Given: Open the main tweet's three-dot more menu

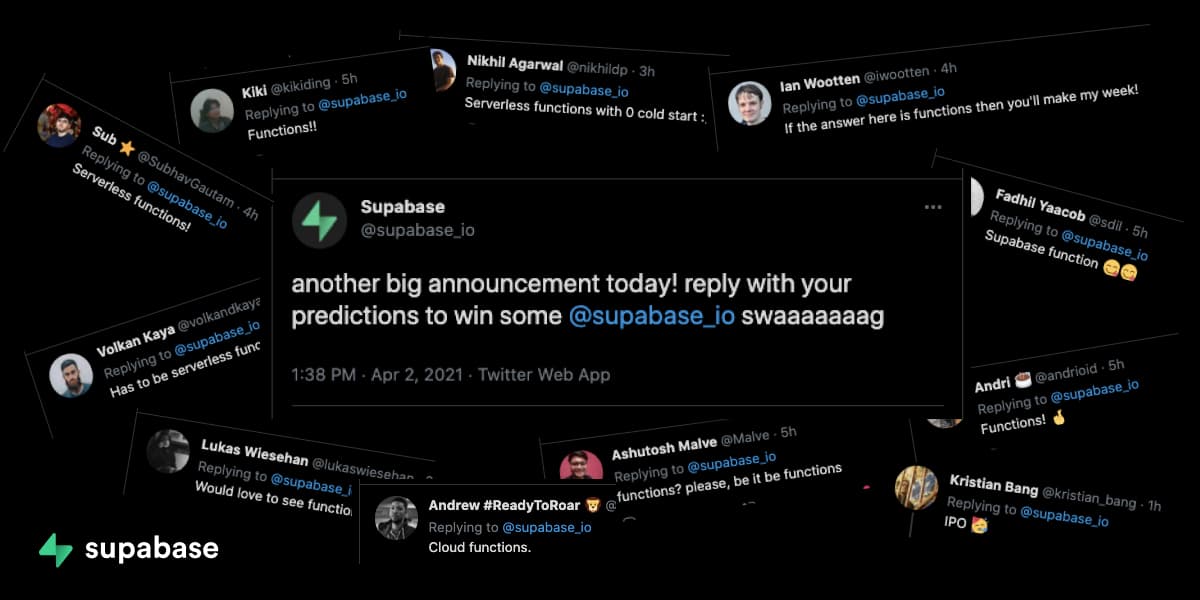Looking at the screenshot, I should [x=932, y=207].
